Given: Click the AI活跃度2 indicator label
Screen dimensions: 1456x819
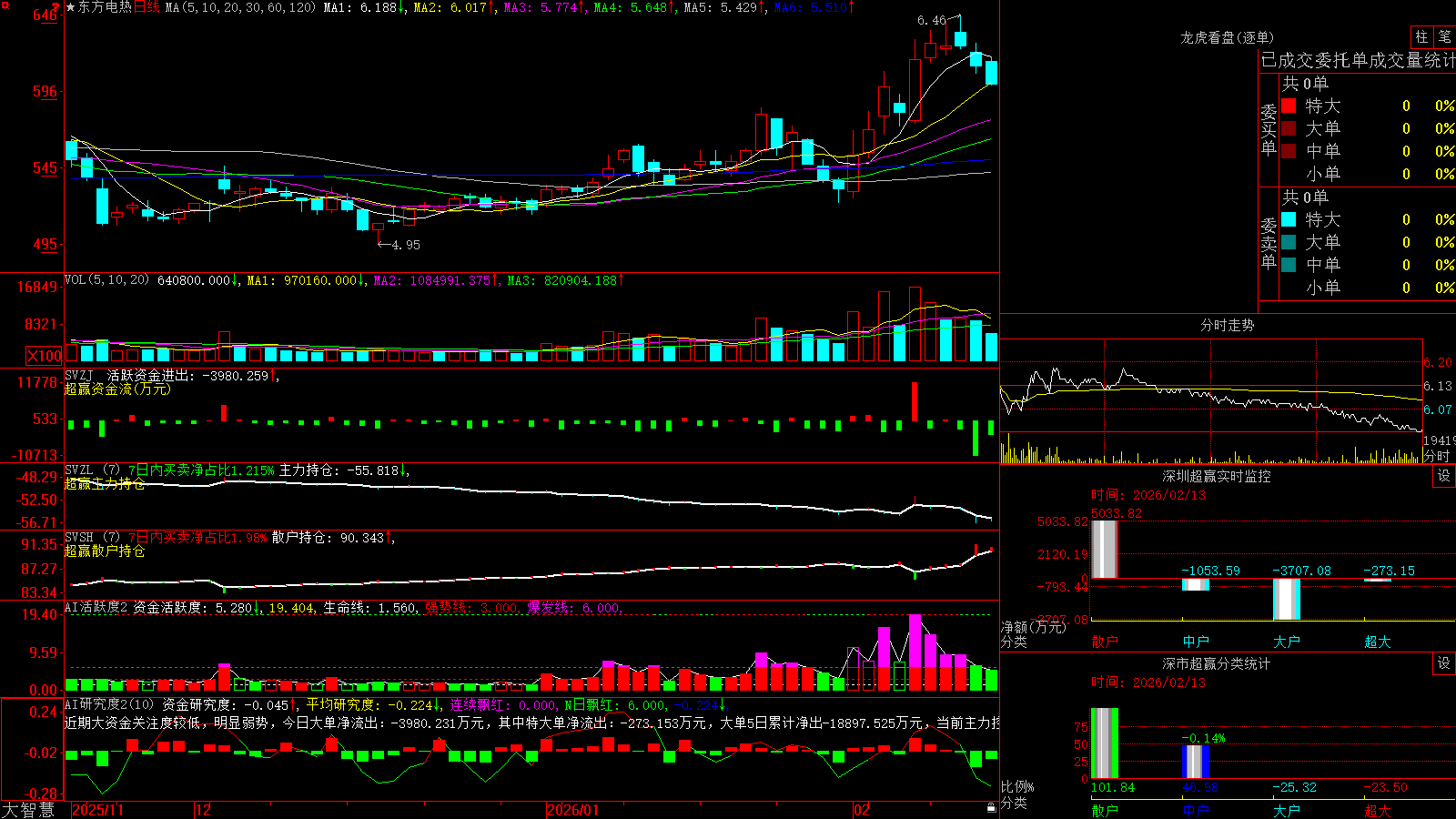Looking at the screenshot, I should pyautogui.click(x=96, y=607).
